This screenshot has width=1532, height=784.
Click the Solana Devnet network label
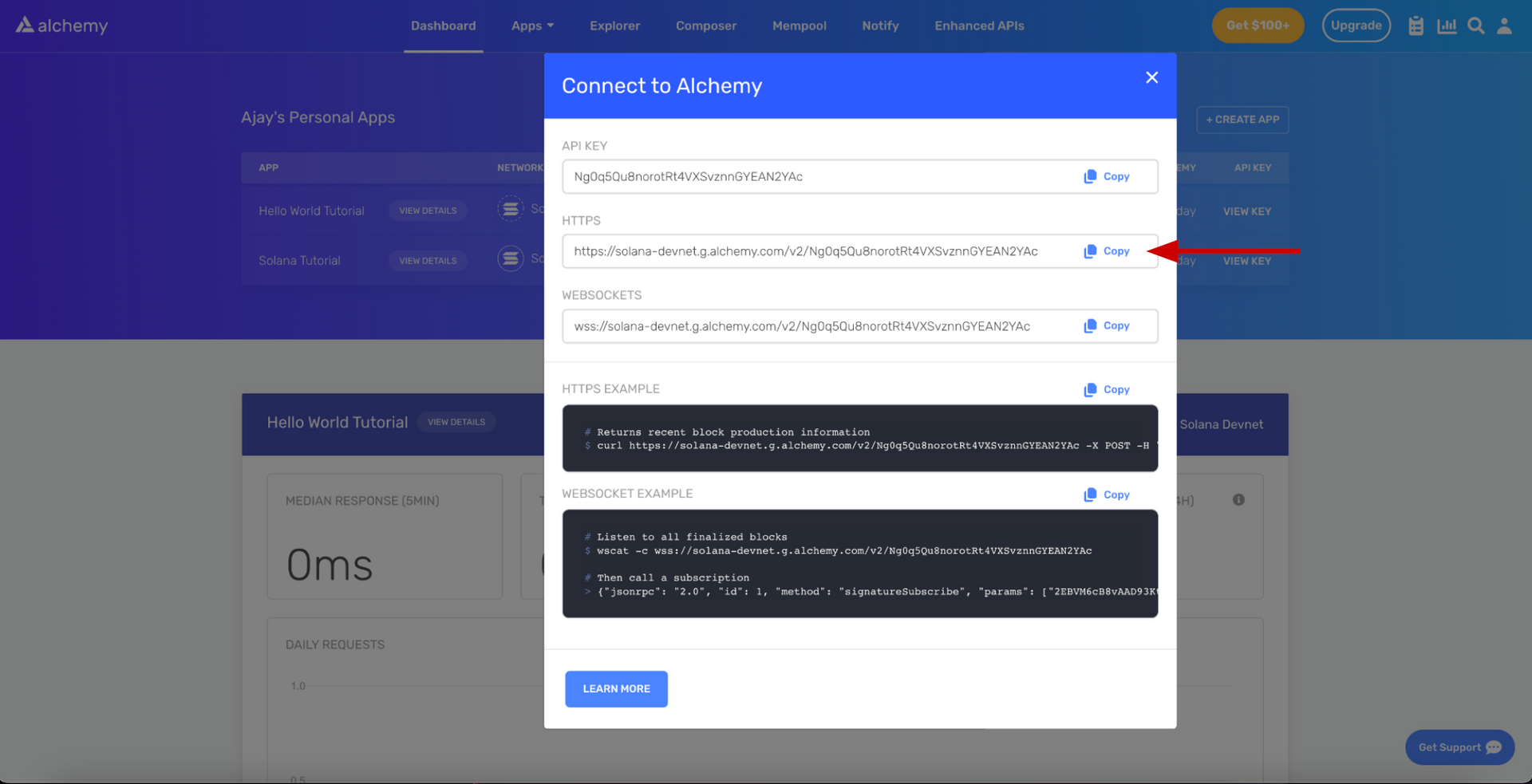1221,424
